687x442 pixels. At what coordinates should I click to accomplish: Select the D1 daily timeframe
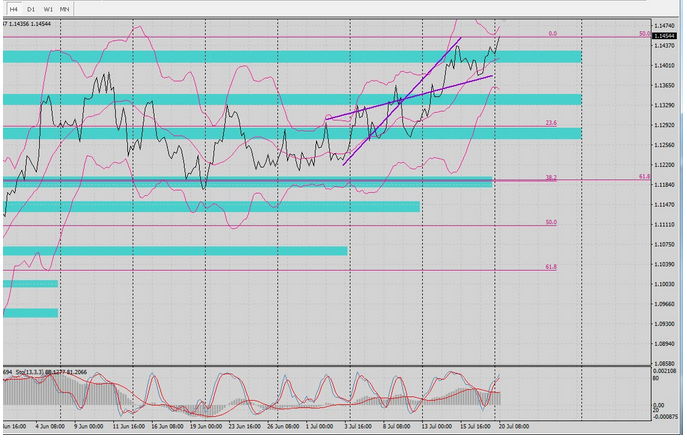click(30, 8)
